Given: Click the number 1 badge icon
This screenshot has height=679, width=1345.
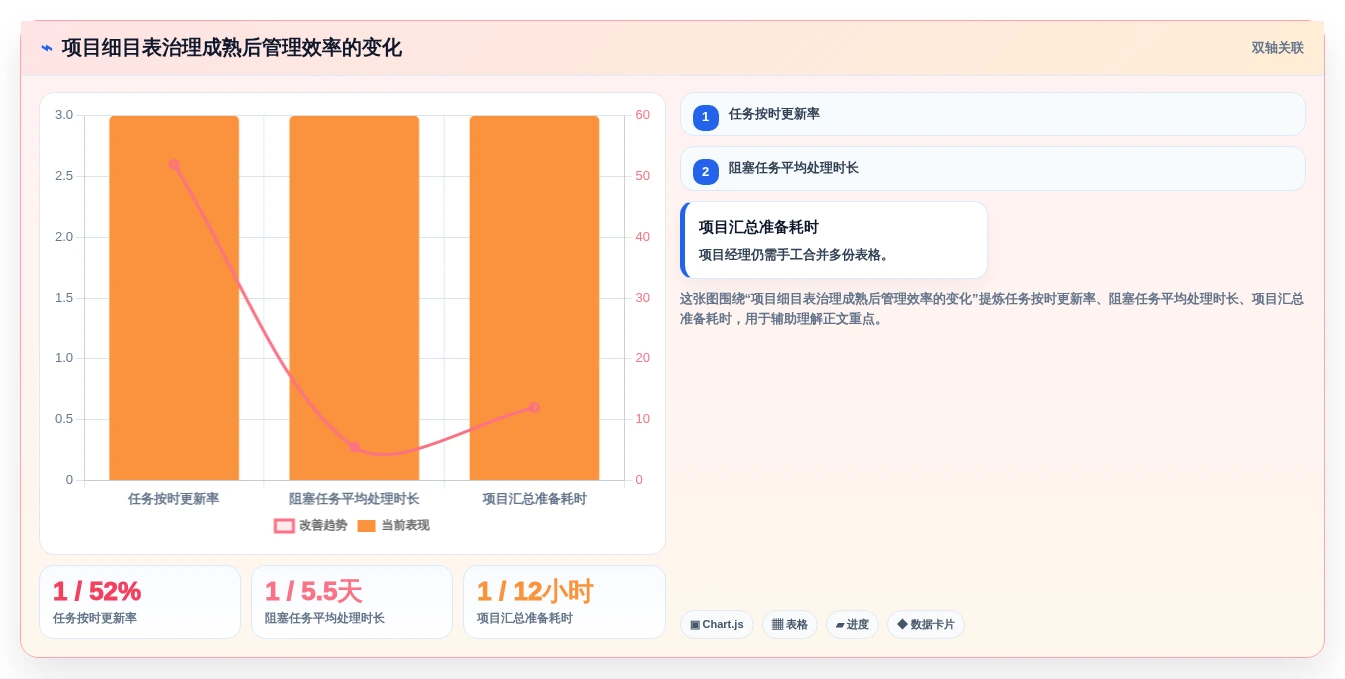Looking at the screenshot, I should tap(705, 117).
